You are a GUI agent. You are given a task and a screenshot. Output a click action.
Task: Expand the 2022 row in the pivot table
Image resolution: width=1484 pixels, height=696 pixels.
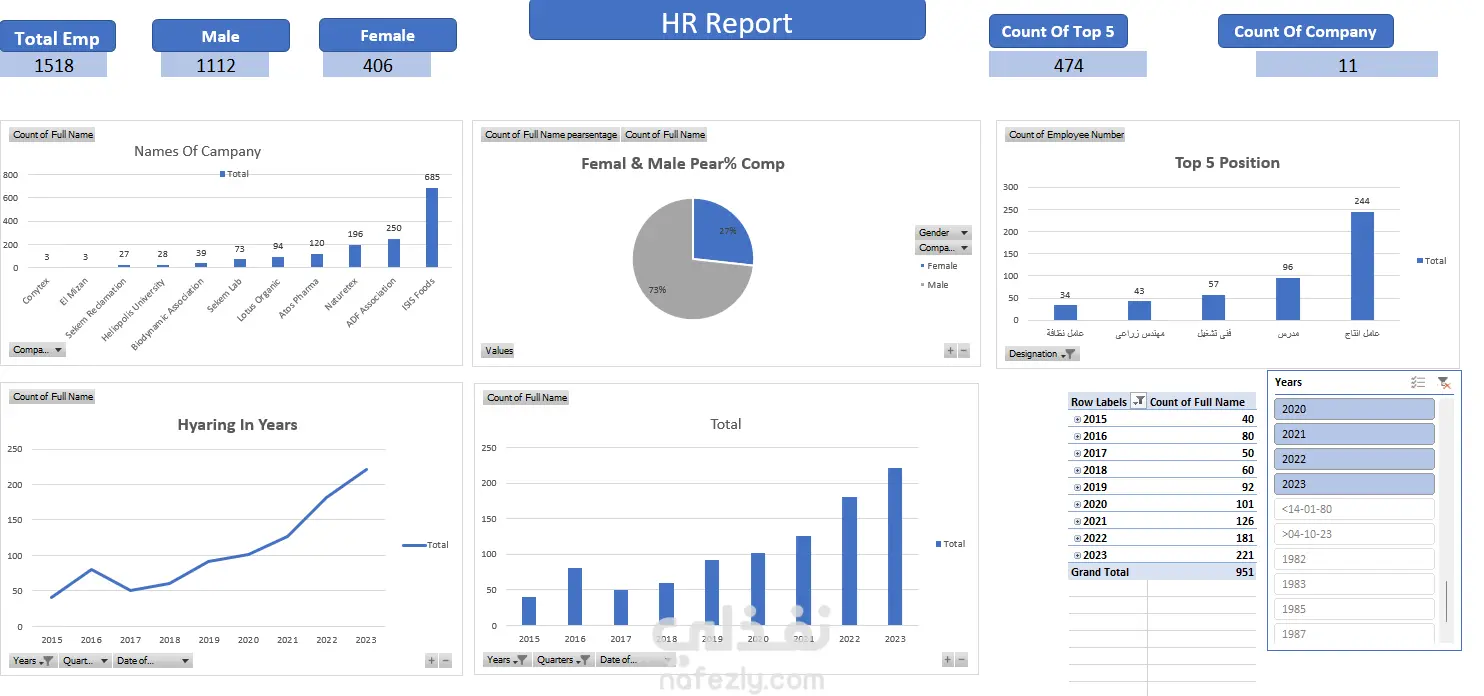tap(1077, 539)
